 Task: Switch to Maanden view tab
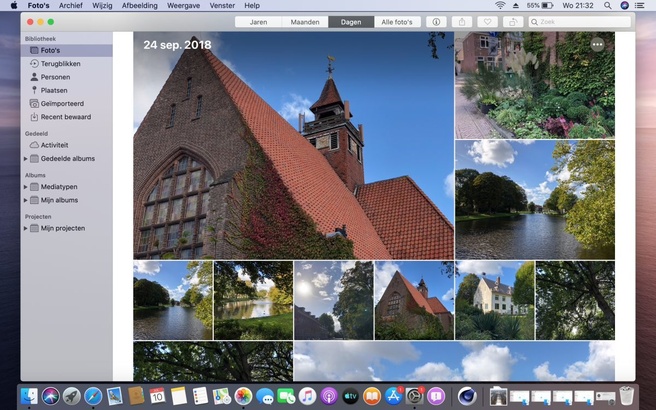[x=305, y=22]
